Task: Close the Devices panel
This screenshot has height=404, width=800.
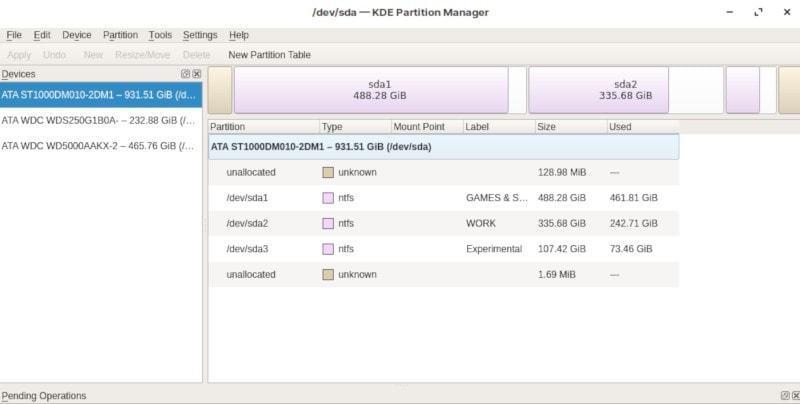Action: (197, 74)
